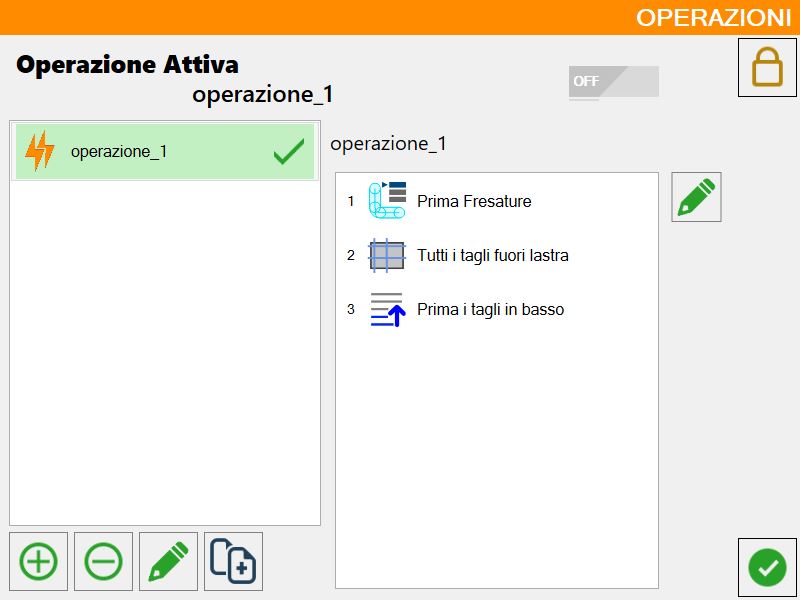Click the operazione_1 title above rules list
800x600 pixels.
pyautogui.click(x=388, y=144)
